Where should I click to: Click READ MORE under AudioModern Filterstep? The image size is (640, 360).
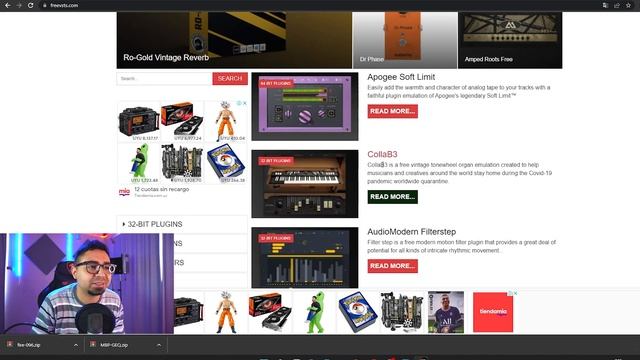[392, 266]
